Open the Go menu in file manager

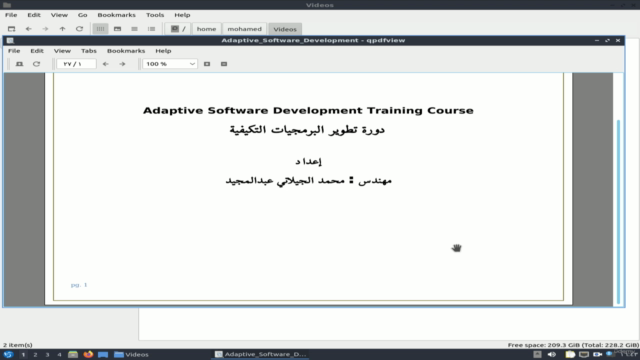(x=82, y=15)
